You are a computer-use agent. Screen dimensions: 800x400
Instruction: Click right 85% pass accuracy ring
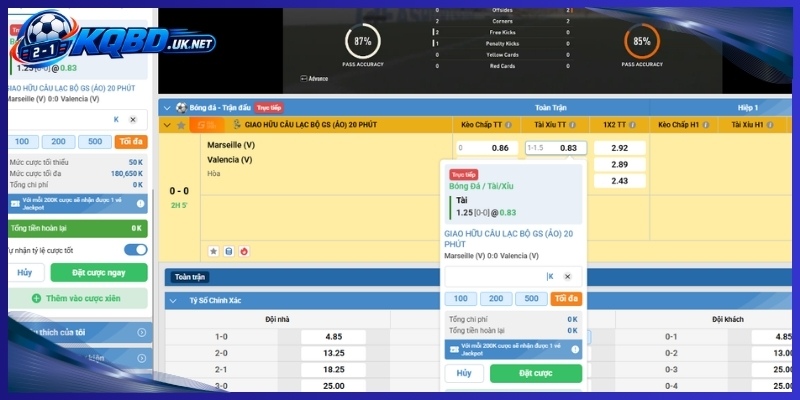click(x=642, y=41)
